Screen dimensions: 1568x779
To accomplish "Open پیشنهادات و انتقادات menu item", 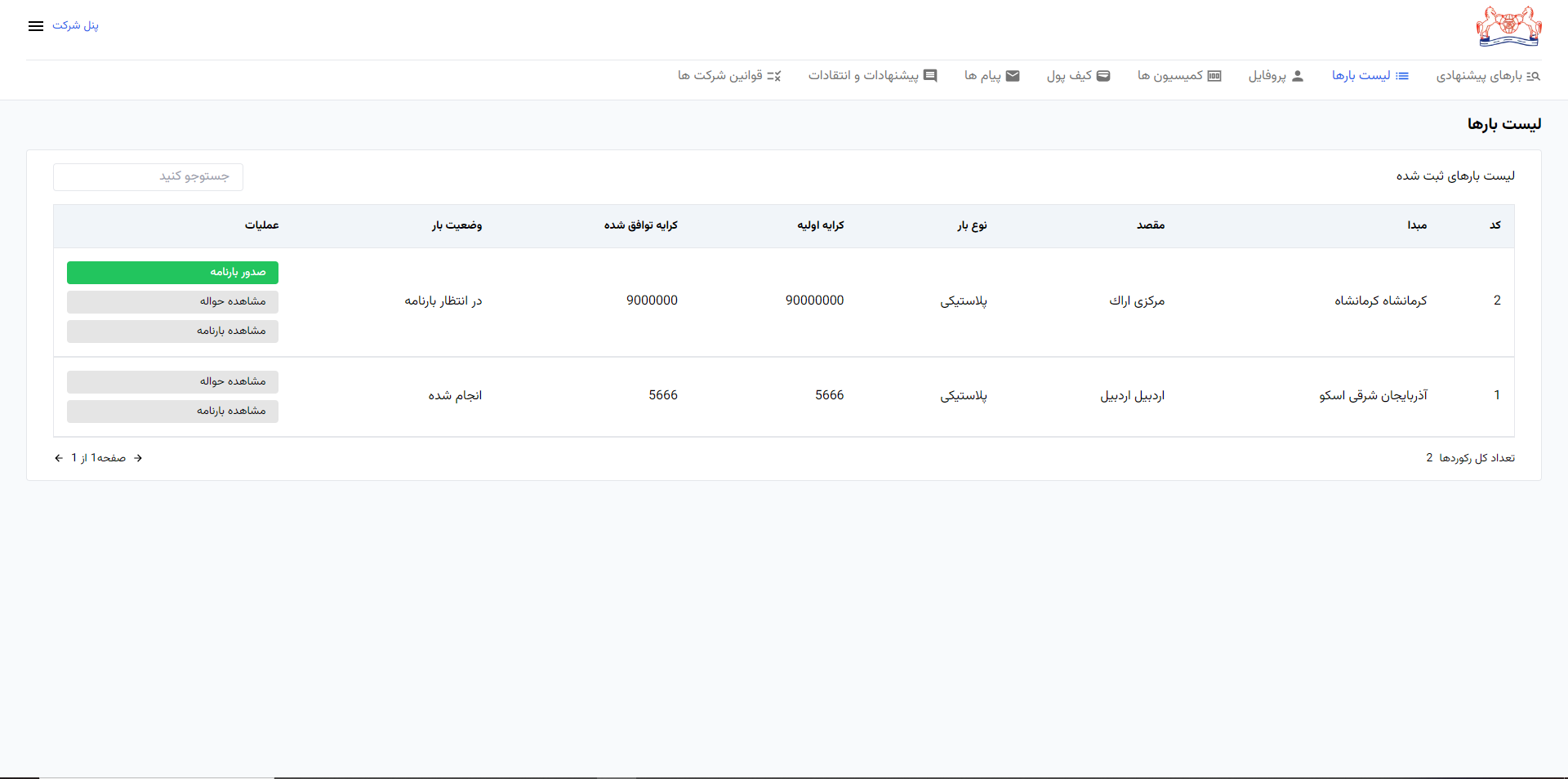I will (x=873, y=76).
